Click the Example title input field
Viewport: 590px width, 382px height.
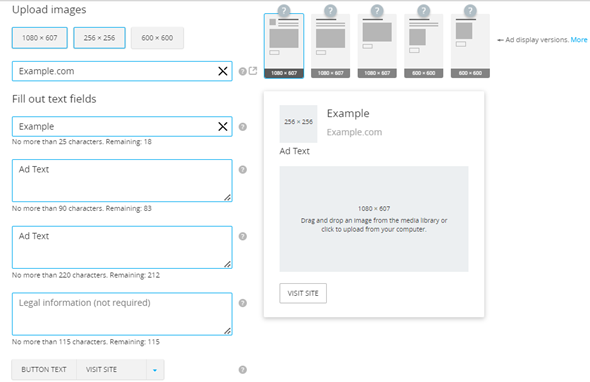click(x=122, y=126)
